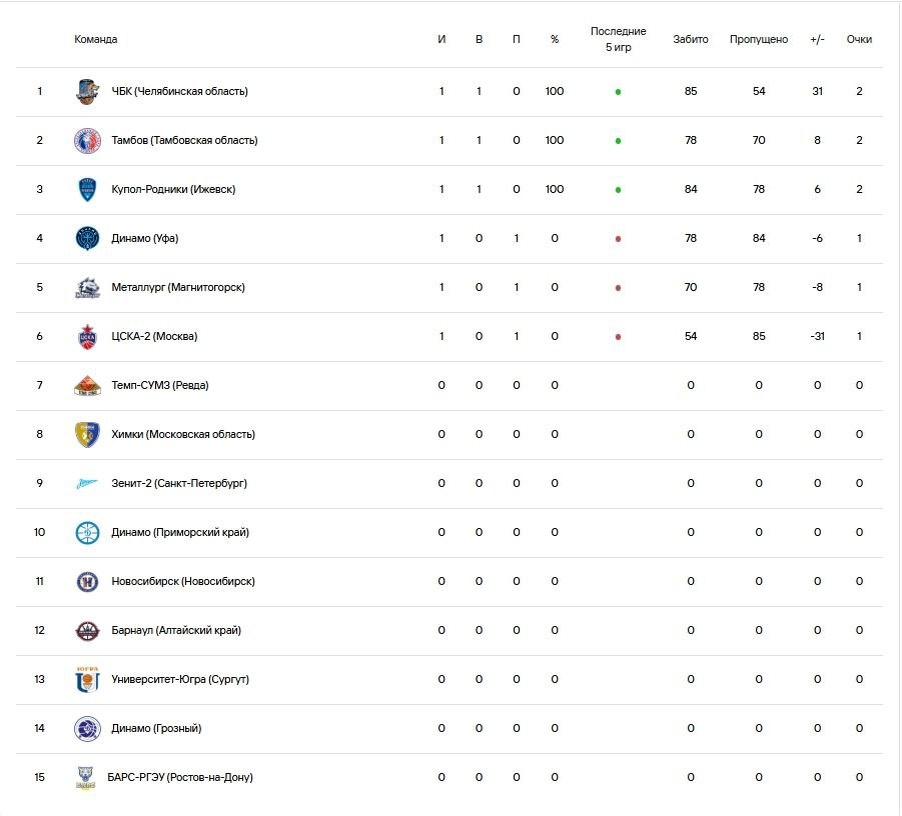Viewport: 902px width, 816px height.
Task: Open Металлург (Магнитогорск) team link
Action: point(178,287)
